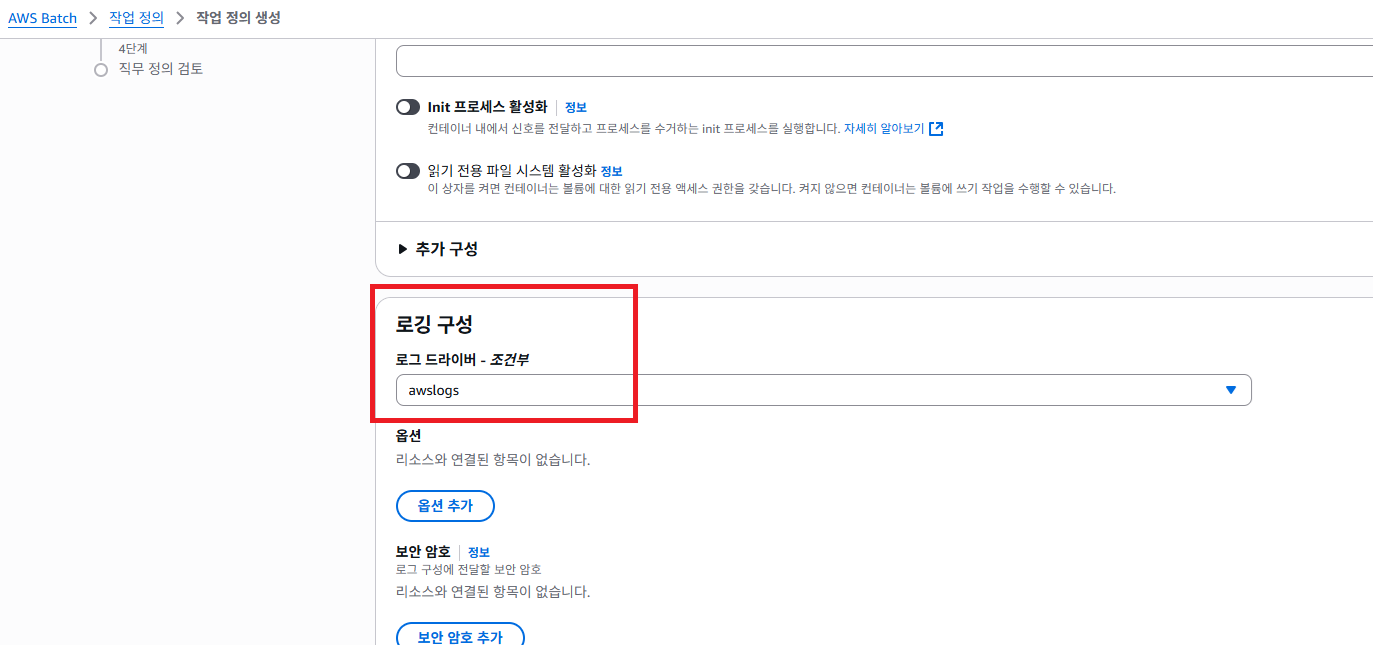Click the chevron after AWS Batch breadcrumb
1373x645 pixels.
(93, 18)
